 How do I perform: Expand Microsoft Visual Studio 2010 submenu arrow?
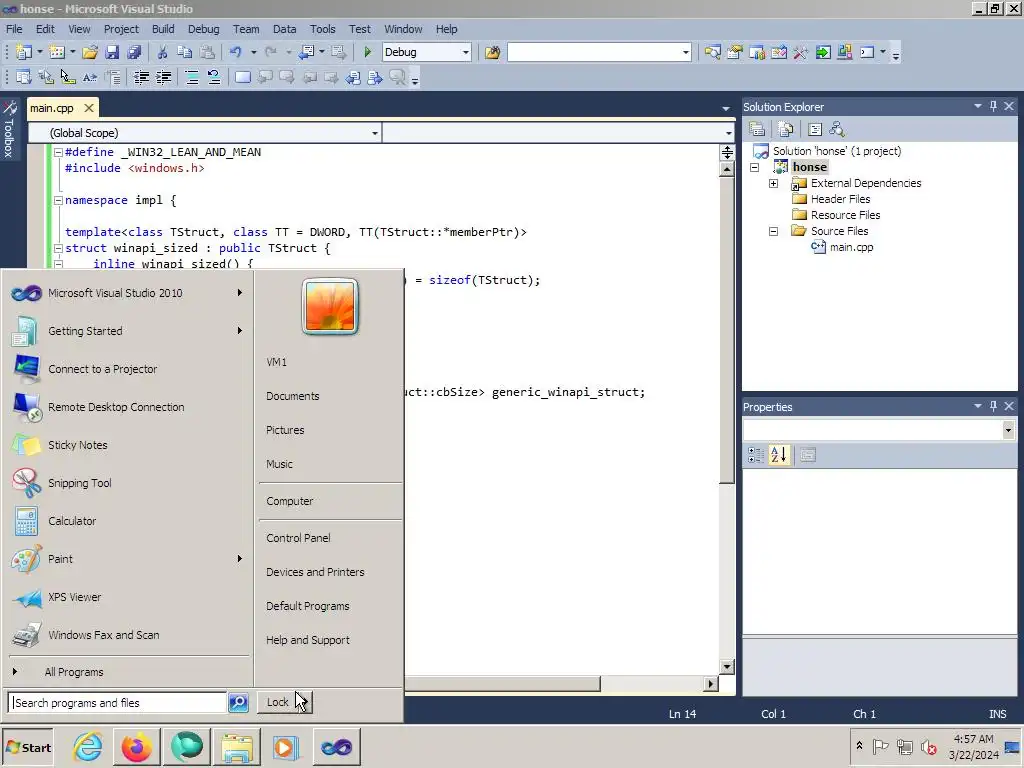[x=240, y=293]
